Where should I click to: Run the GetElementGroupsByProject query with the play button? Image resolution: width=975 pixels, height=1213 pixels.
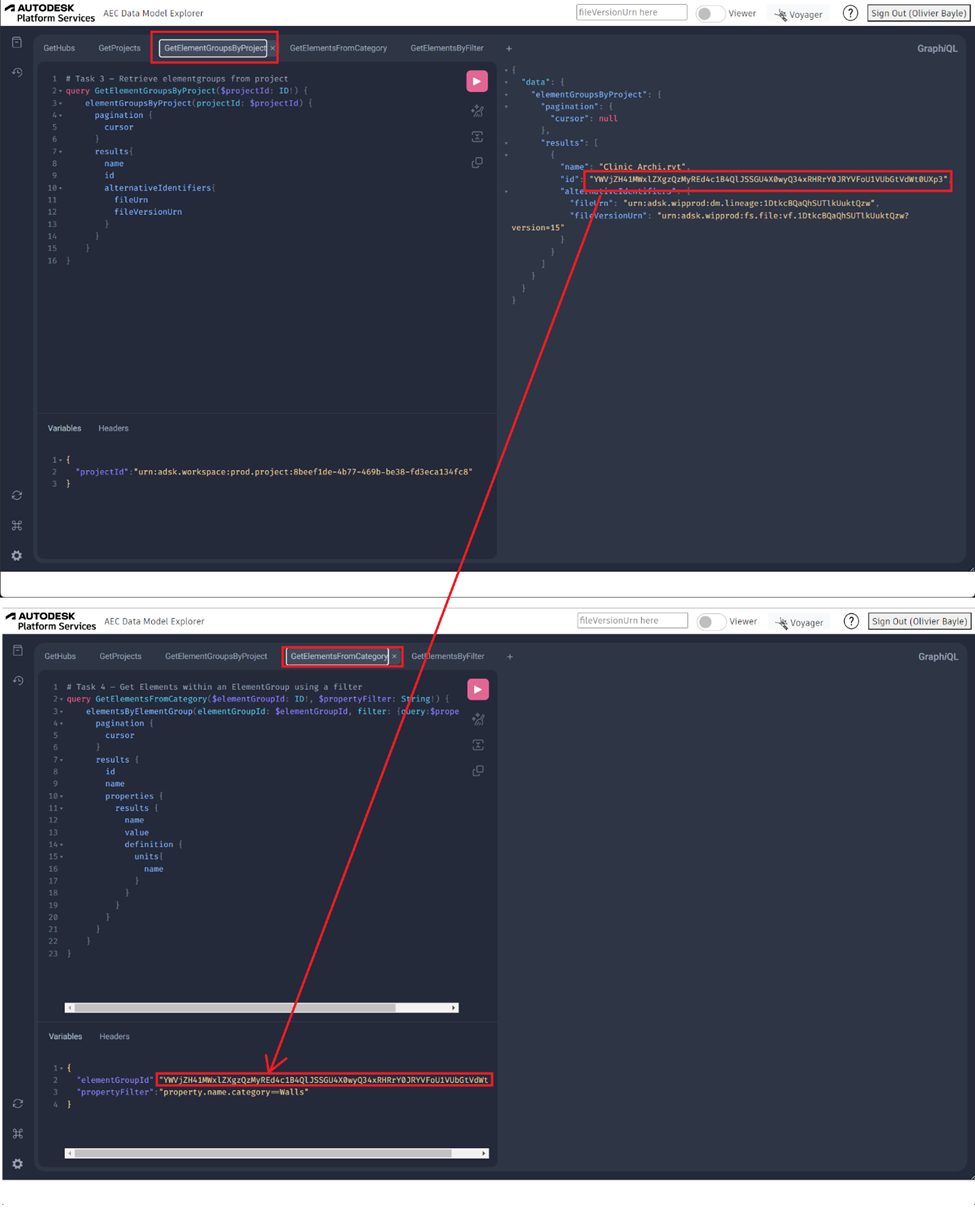pos(477,81)
